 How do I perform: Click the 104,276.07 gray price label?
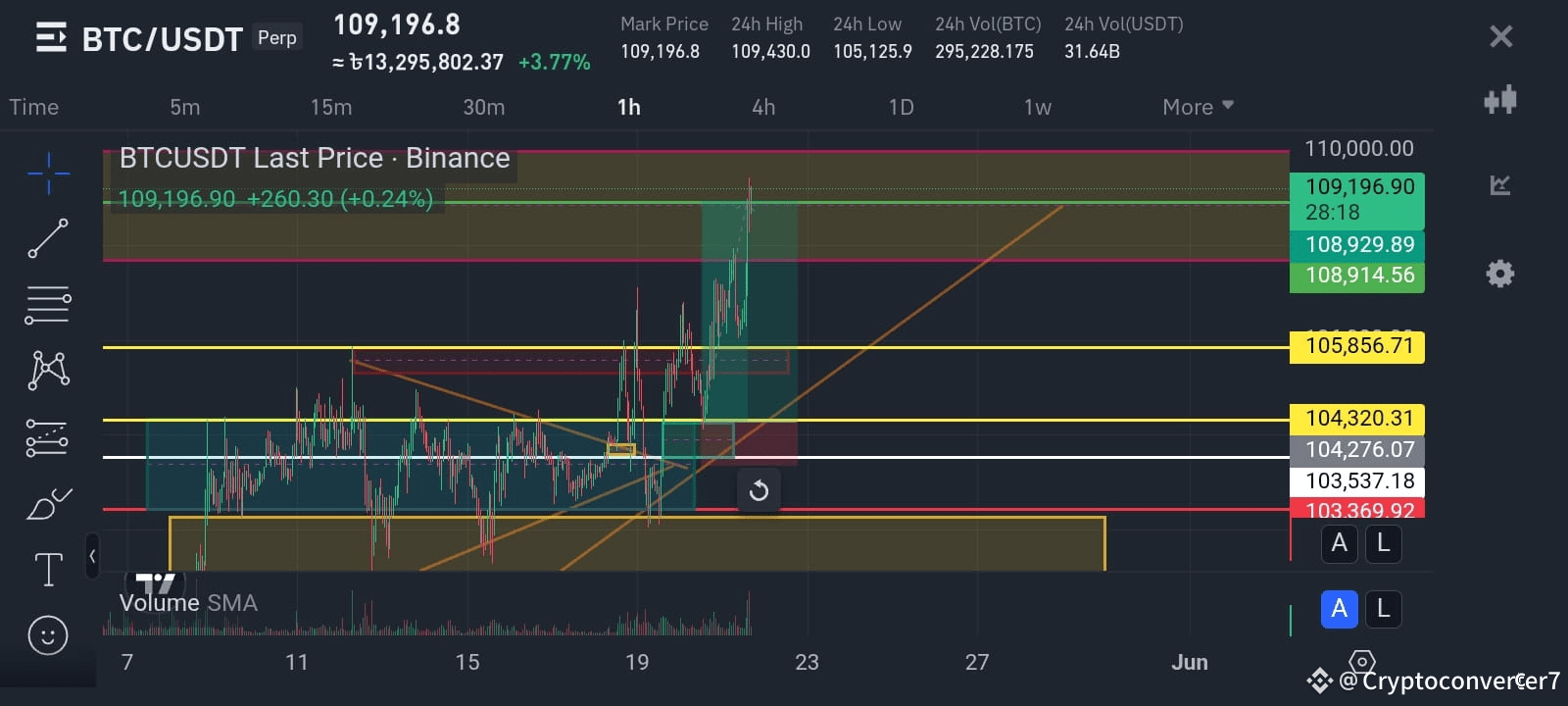click(x=1357, y=450)
